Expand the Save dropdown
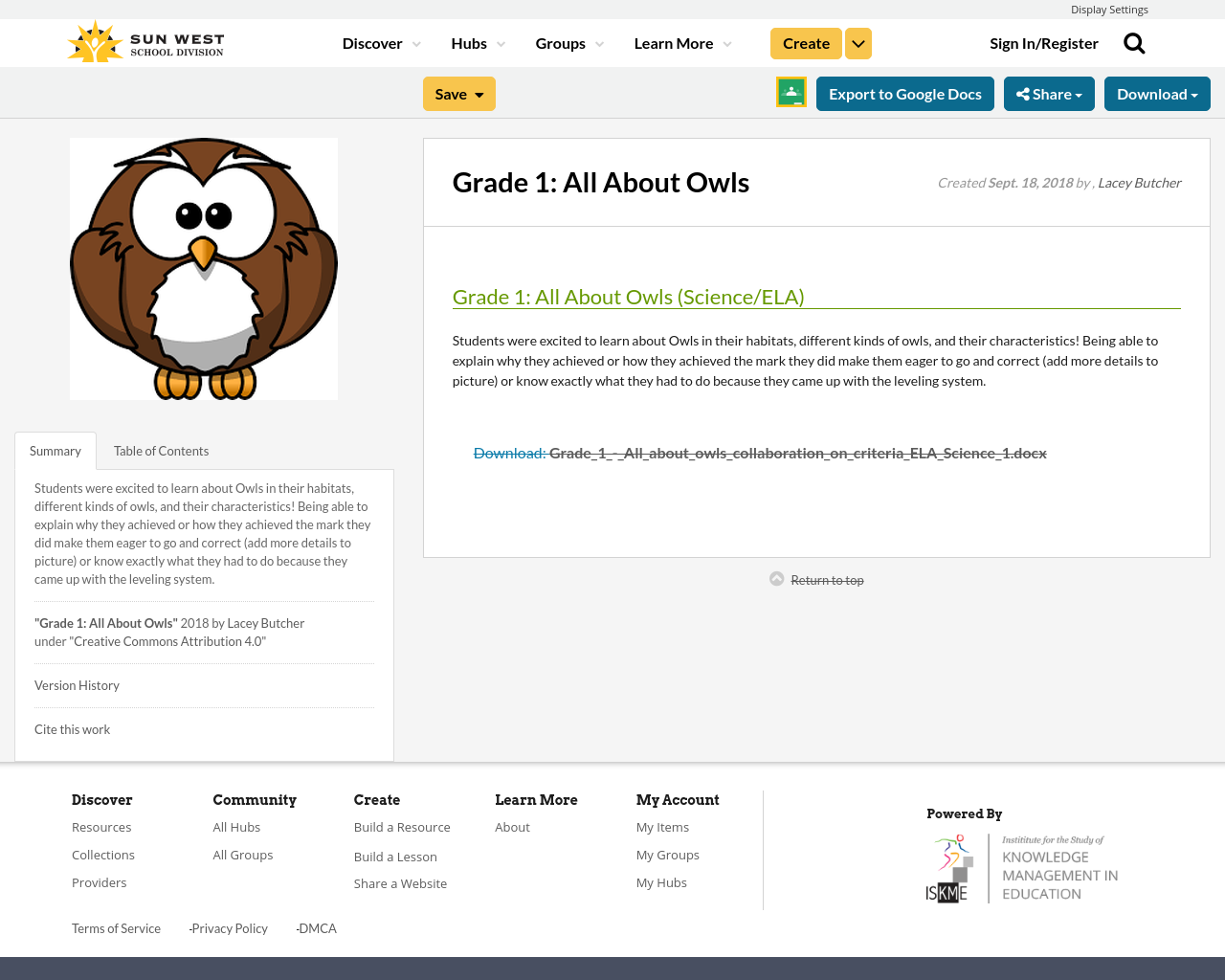The width and height of the screenshot is (1225, 980). point(458,92)
